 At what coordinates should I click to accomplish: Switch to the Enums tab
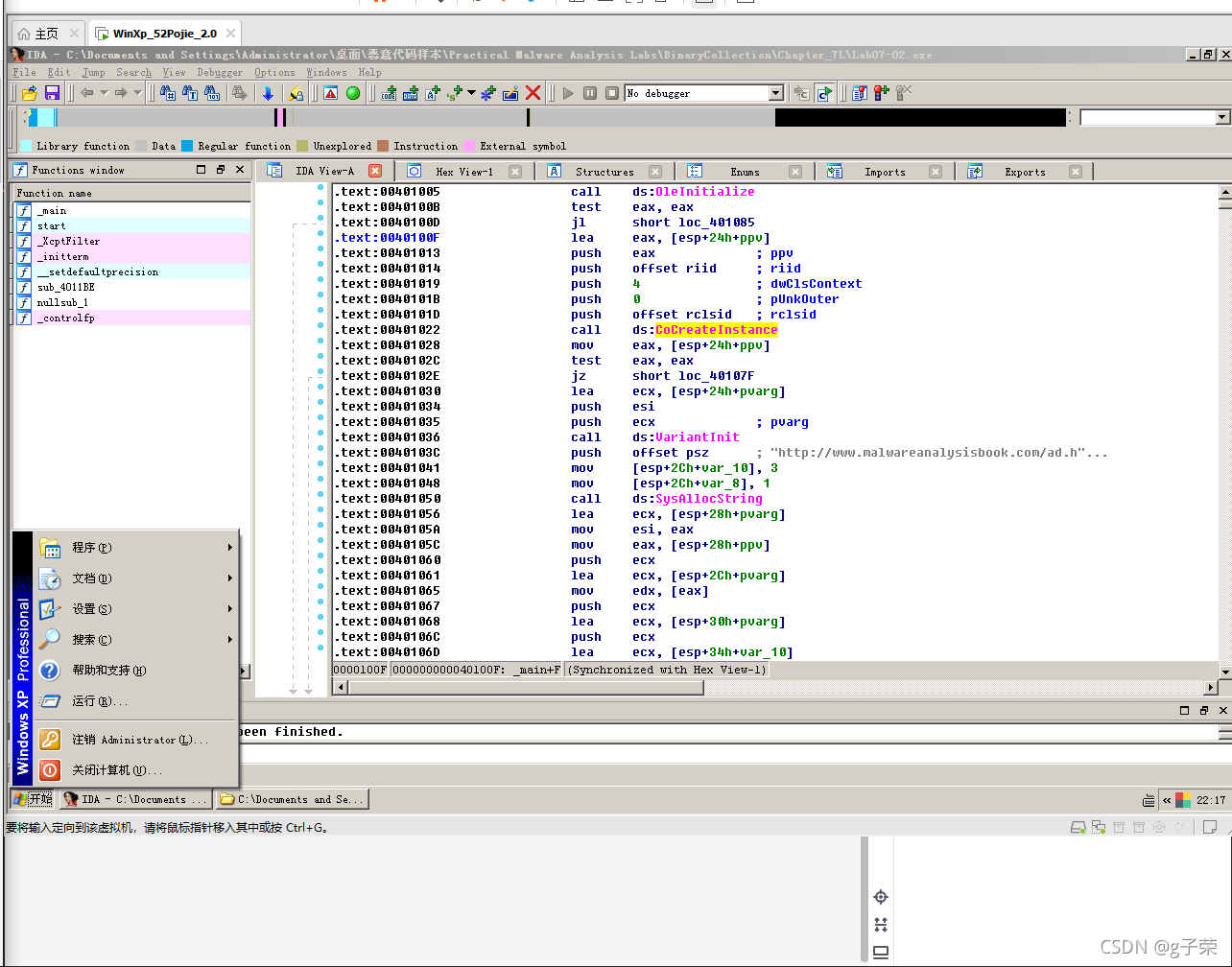(x=745, y=172)
